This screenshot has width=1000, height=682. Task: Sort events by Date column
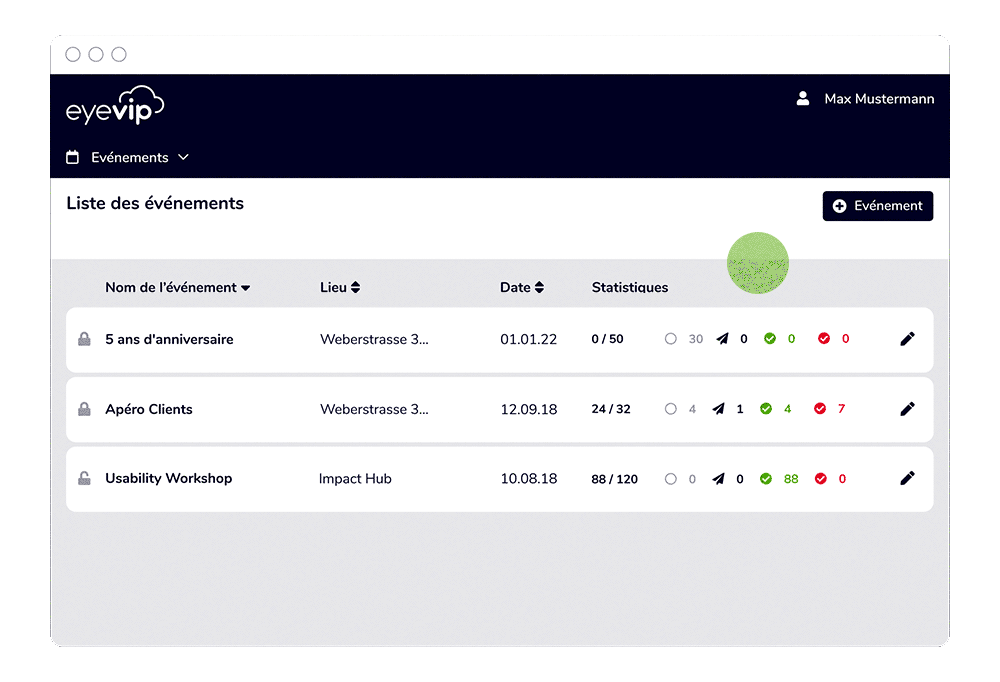[x=521, y=288]
